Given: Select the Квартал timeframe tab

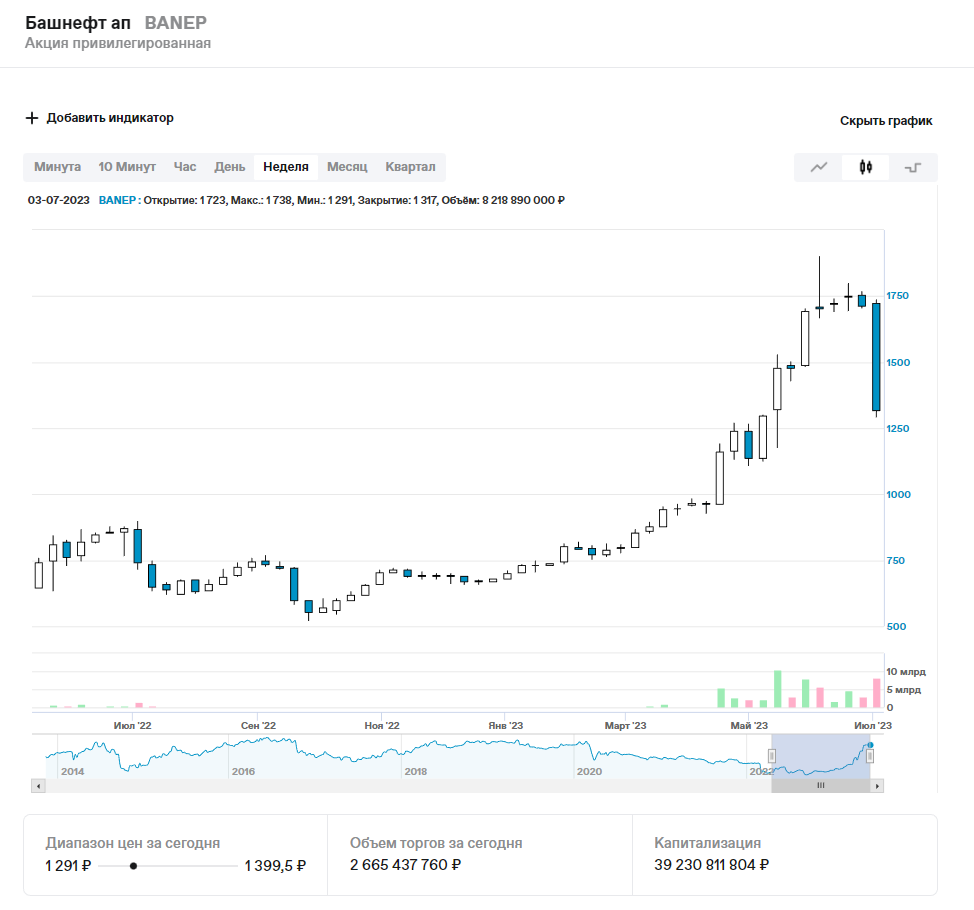Looking at the screenshot, I should (410, 167).
